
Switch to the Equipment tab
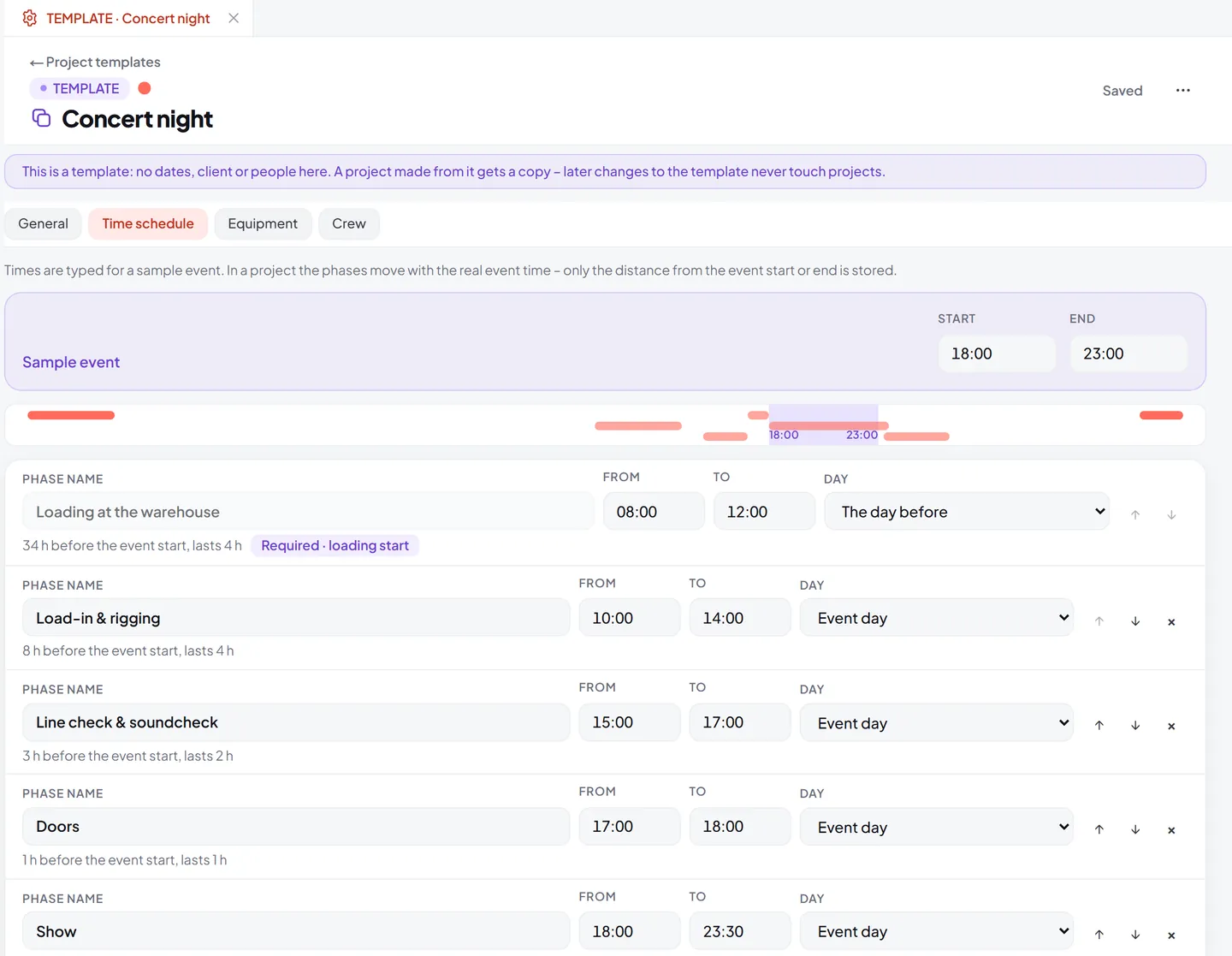click(263, 224)
